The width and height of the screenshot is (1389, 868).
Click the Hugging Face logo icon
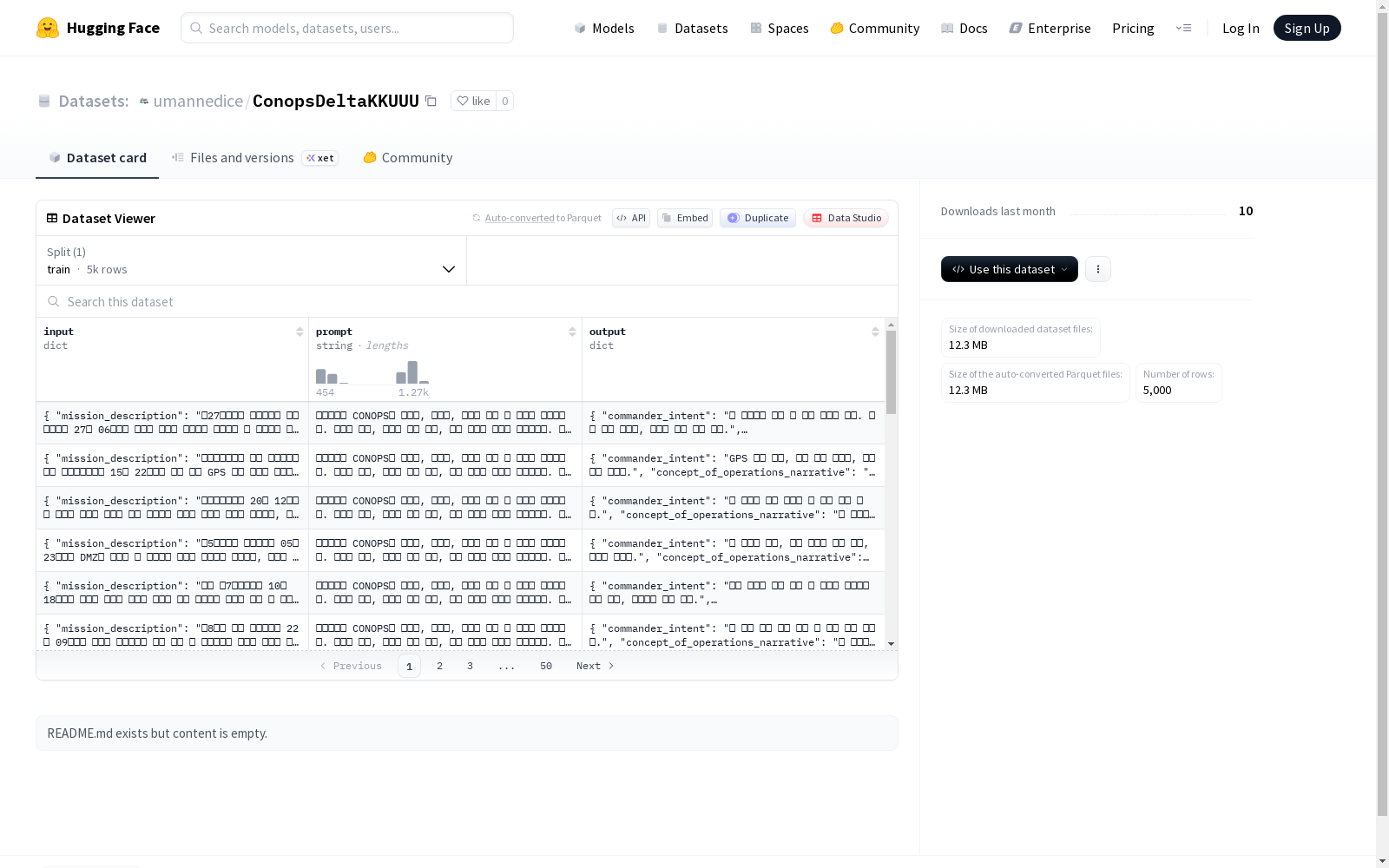(48, 28)
